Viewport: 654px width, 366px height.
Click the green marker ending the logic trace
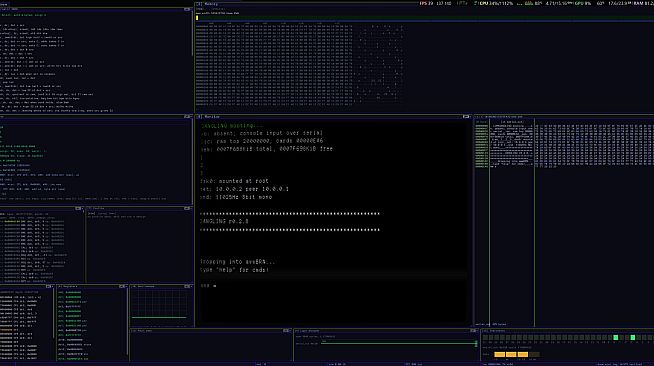[x=476, y=343]
